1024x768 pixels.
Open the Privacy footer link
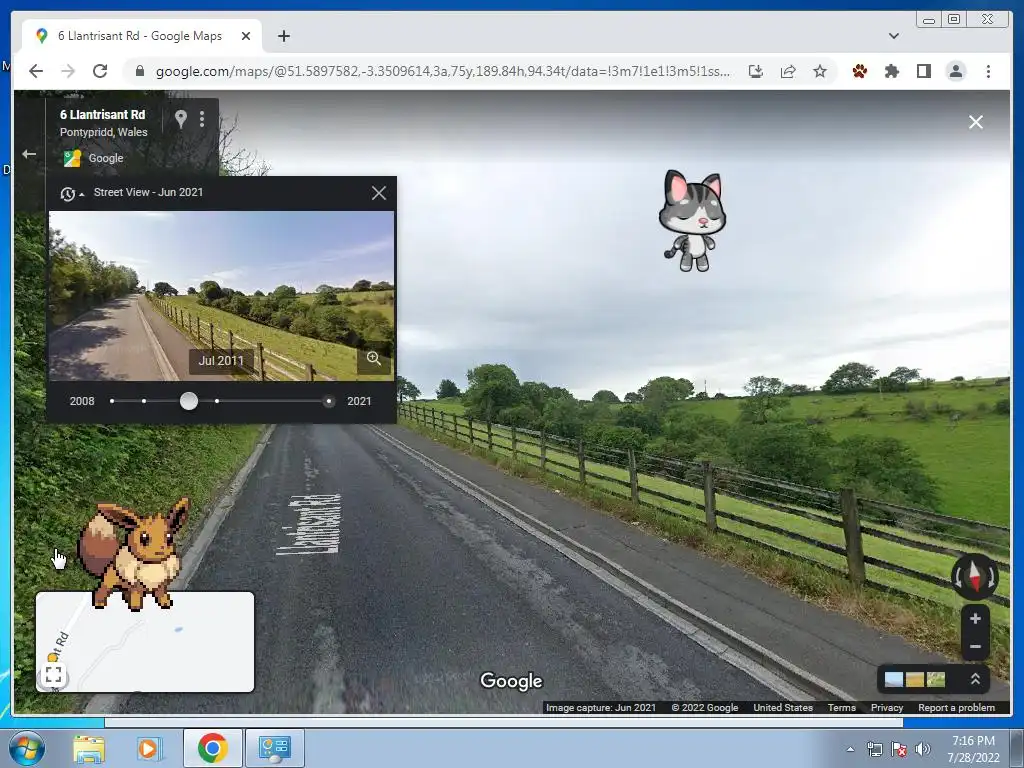(x=887, y=707)
